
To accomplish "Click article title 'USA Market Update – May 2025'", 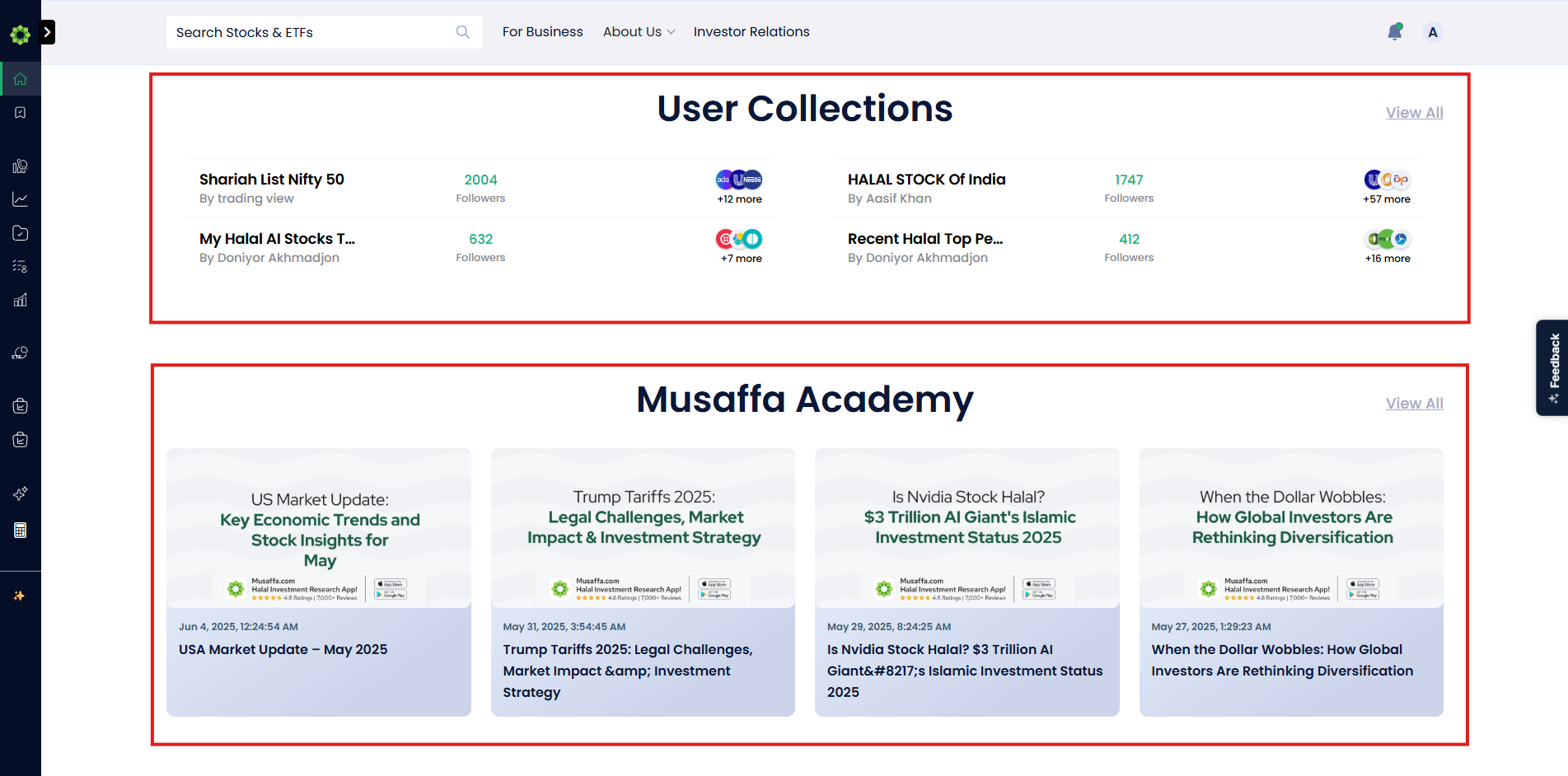I will [x=283, y=650].
